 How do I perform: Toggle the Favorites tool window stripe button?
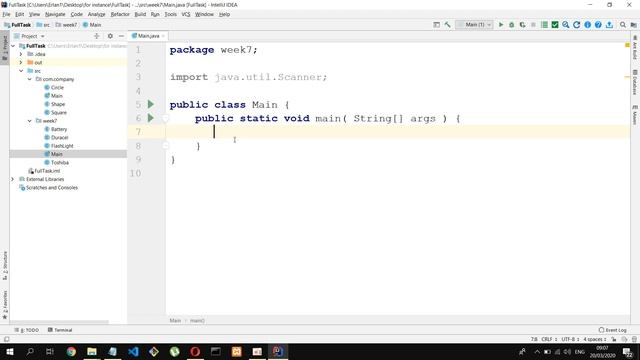[x=5, y=304]
